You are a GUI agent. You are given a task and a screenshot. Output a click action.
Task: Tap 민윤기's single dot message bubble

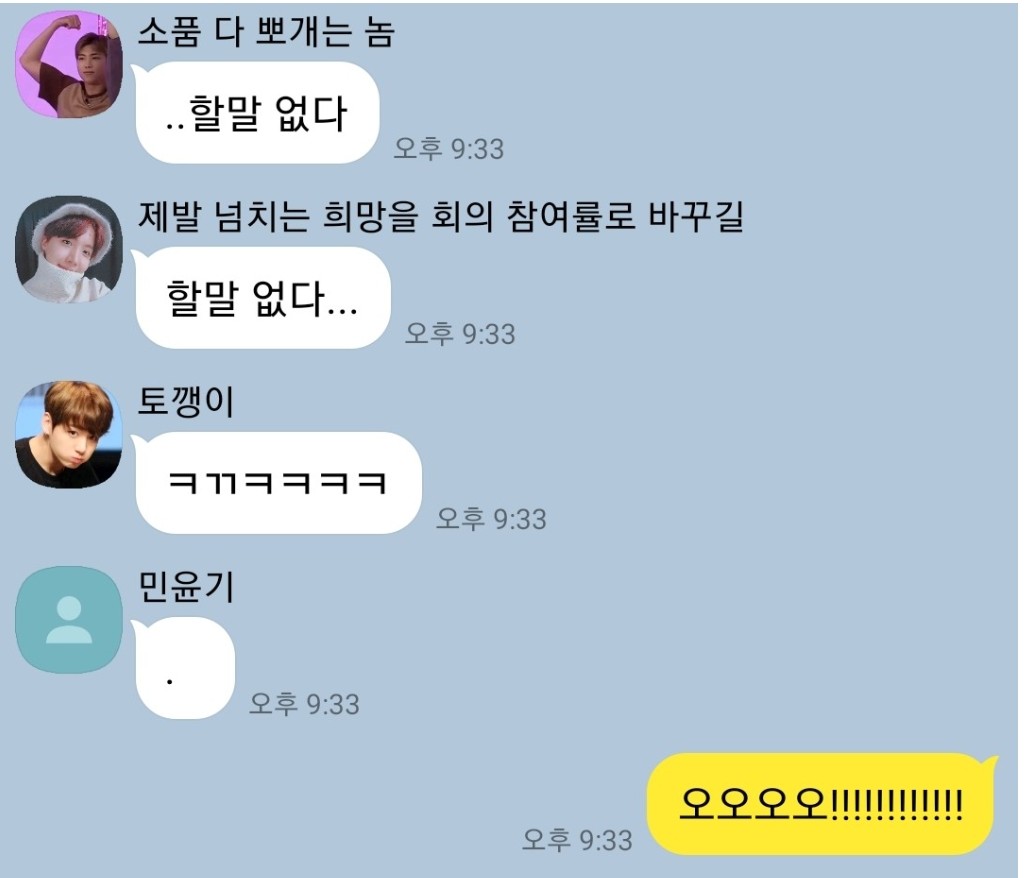[185, 668]
